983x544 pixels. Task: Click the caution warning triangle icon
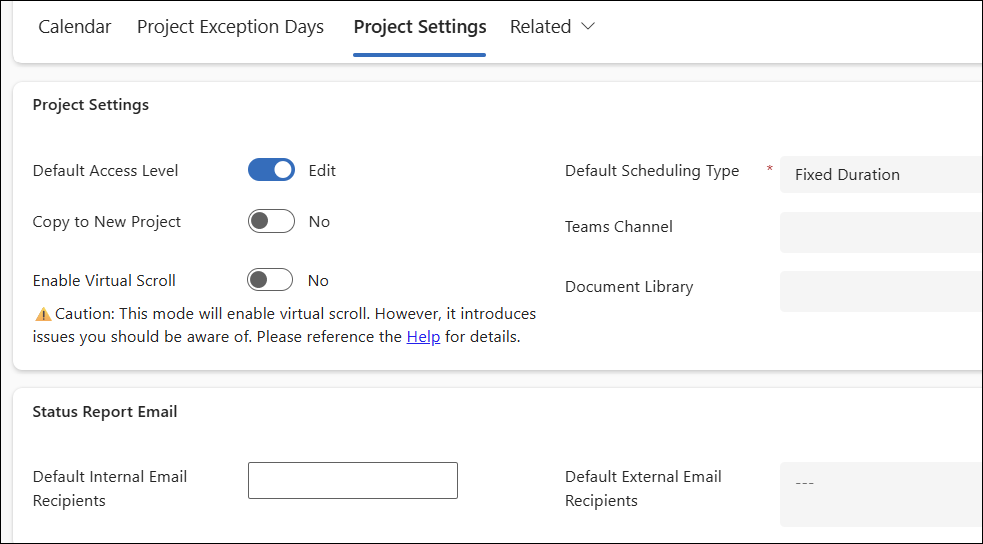pos(43,314)
